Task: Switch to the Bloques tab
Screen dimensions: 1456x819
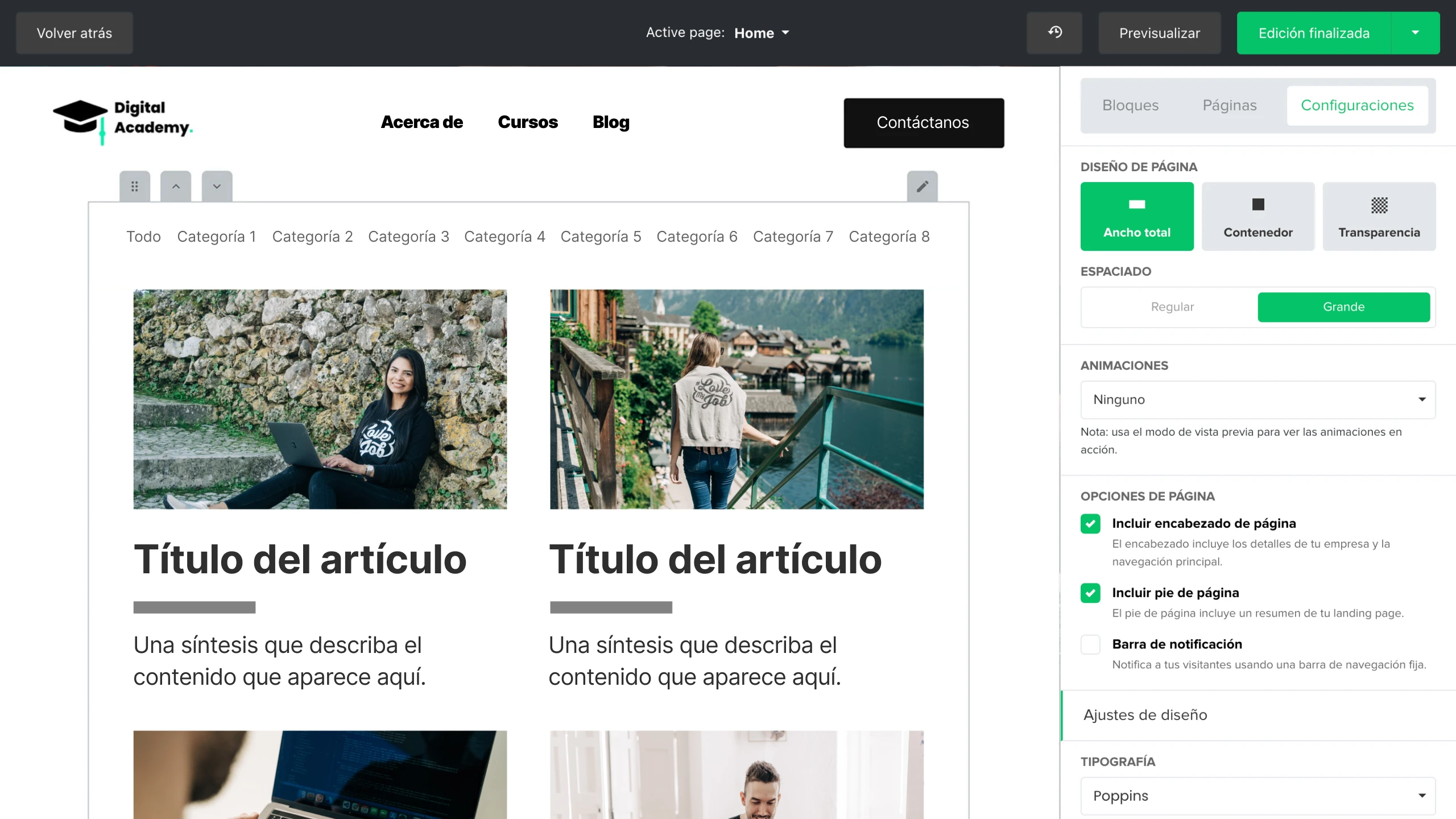Action: click(x=1130, y=105)
